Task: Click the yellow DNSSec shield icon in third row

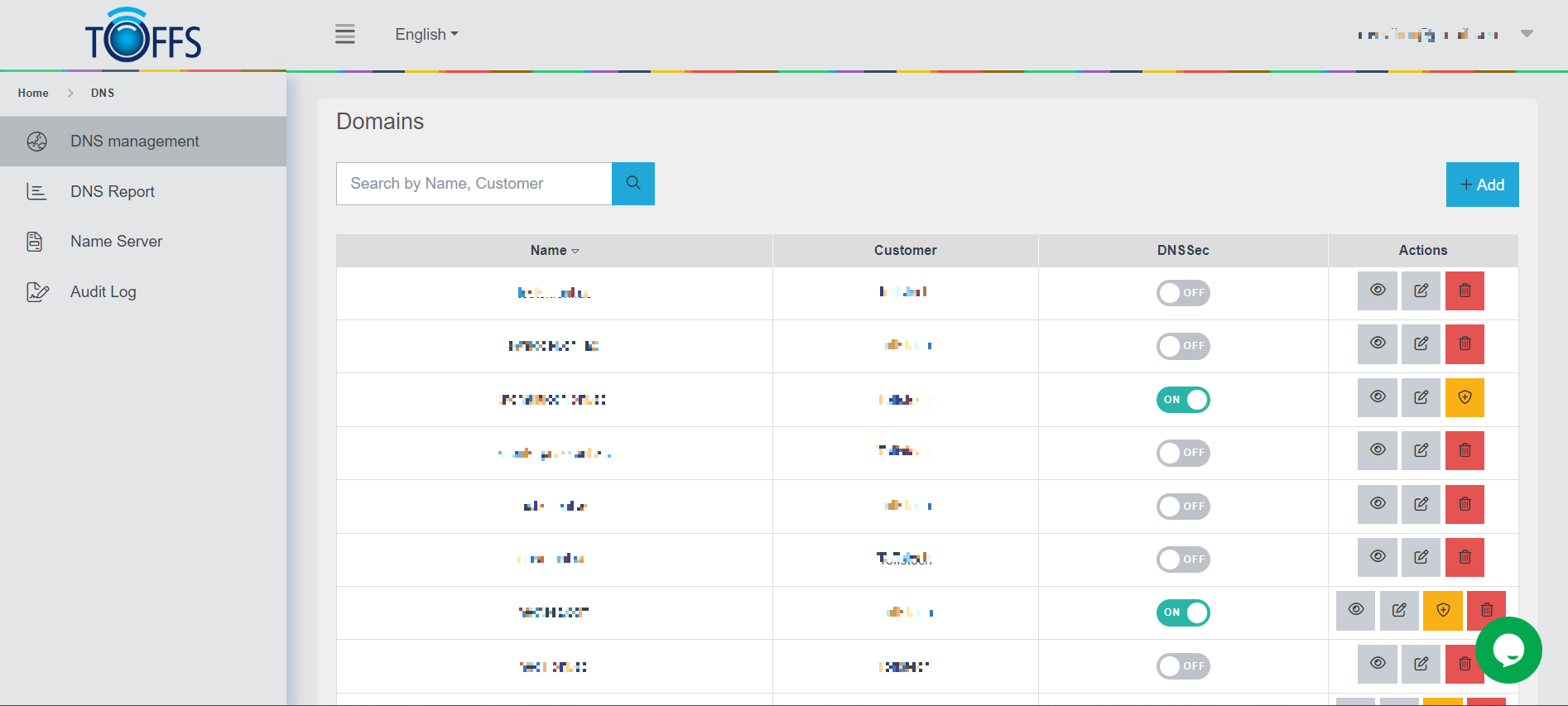Action: point(1464,397)
